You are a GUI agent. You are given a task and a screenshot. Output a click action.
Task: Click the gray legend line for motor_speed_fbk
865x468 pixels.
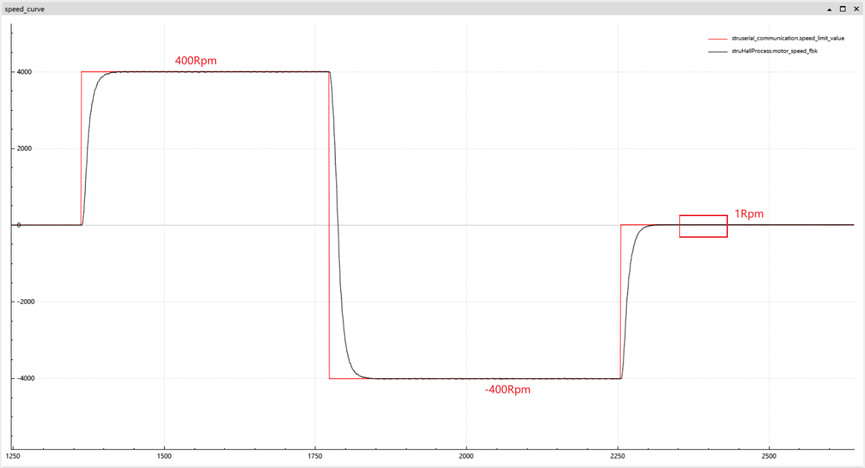click(718, 52)
